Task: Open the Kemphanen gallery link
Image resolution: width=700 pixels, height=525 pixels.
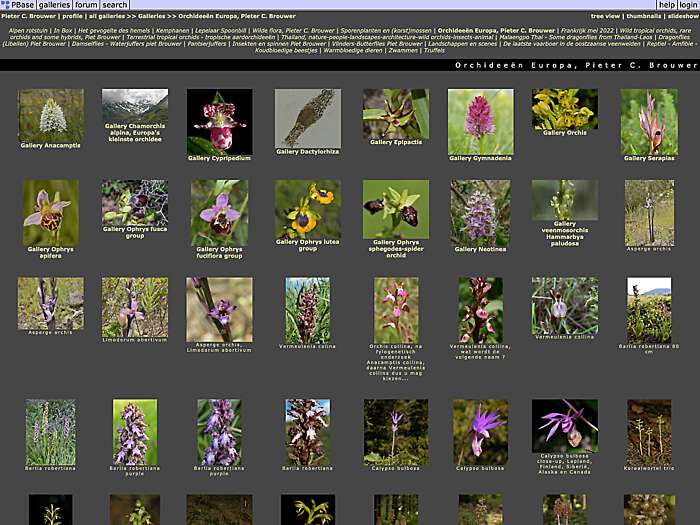Action: point(172,31)
